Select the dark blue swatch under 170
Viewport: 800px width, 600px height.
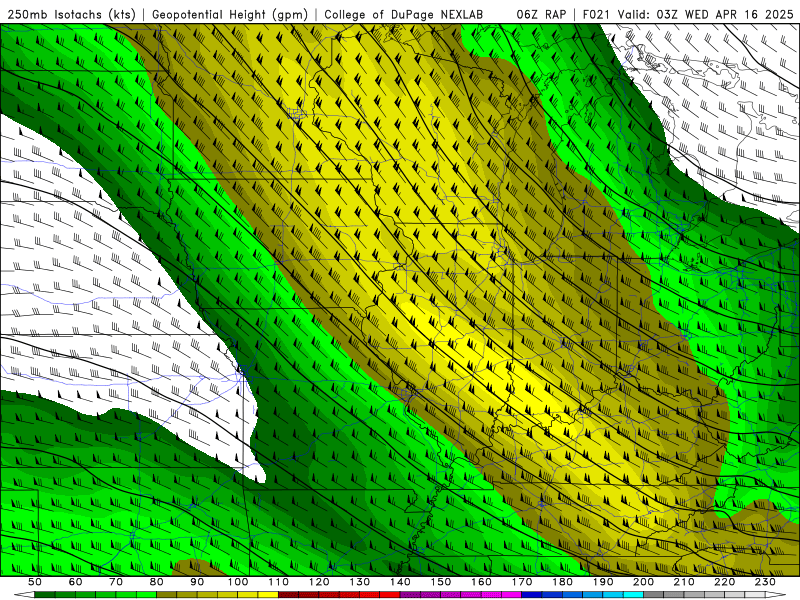pyautogui.click(x=532, y=595)
